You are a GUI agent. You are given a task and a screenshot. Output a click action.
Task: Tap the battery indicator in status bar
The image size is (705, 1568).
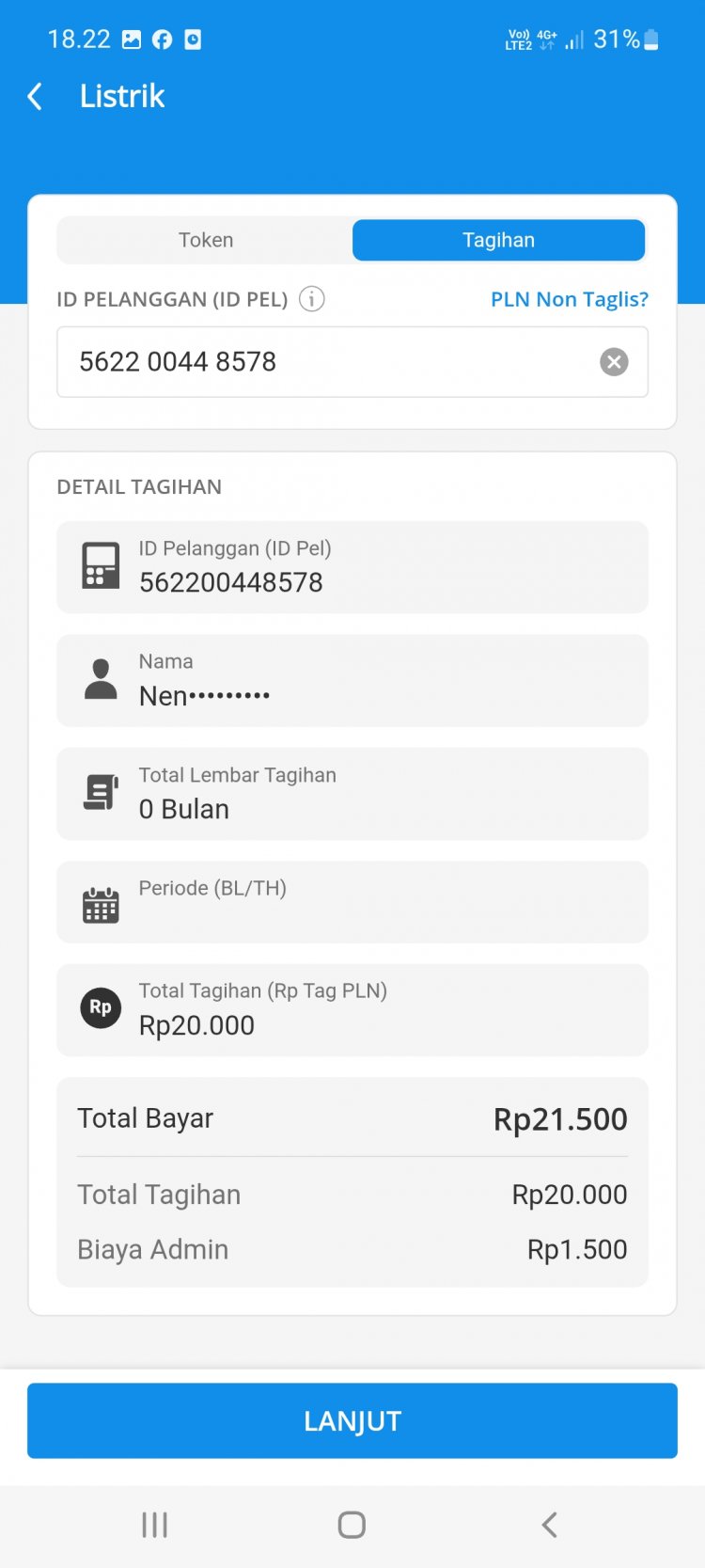651,40
